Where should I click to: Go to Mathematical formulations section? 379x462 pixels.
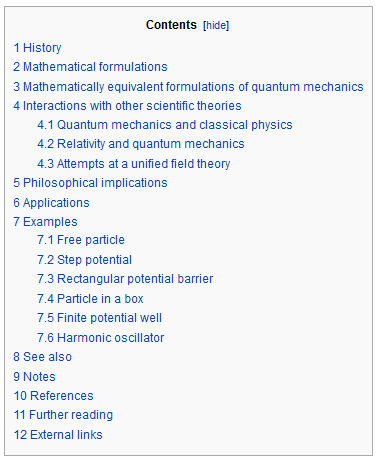(90, 67)
